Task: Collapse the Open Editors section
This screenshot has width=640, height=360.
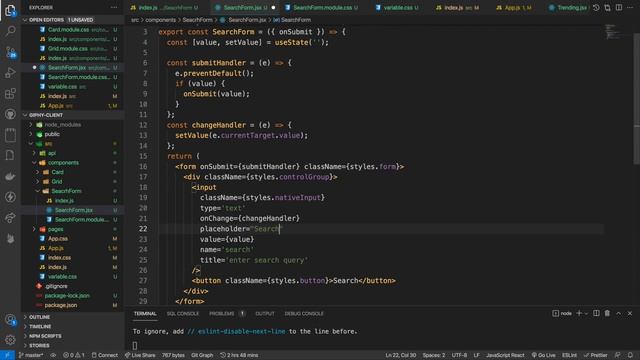Action: point(73,20)
